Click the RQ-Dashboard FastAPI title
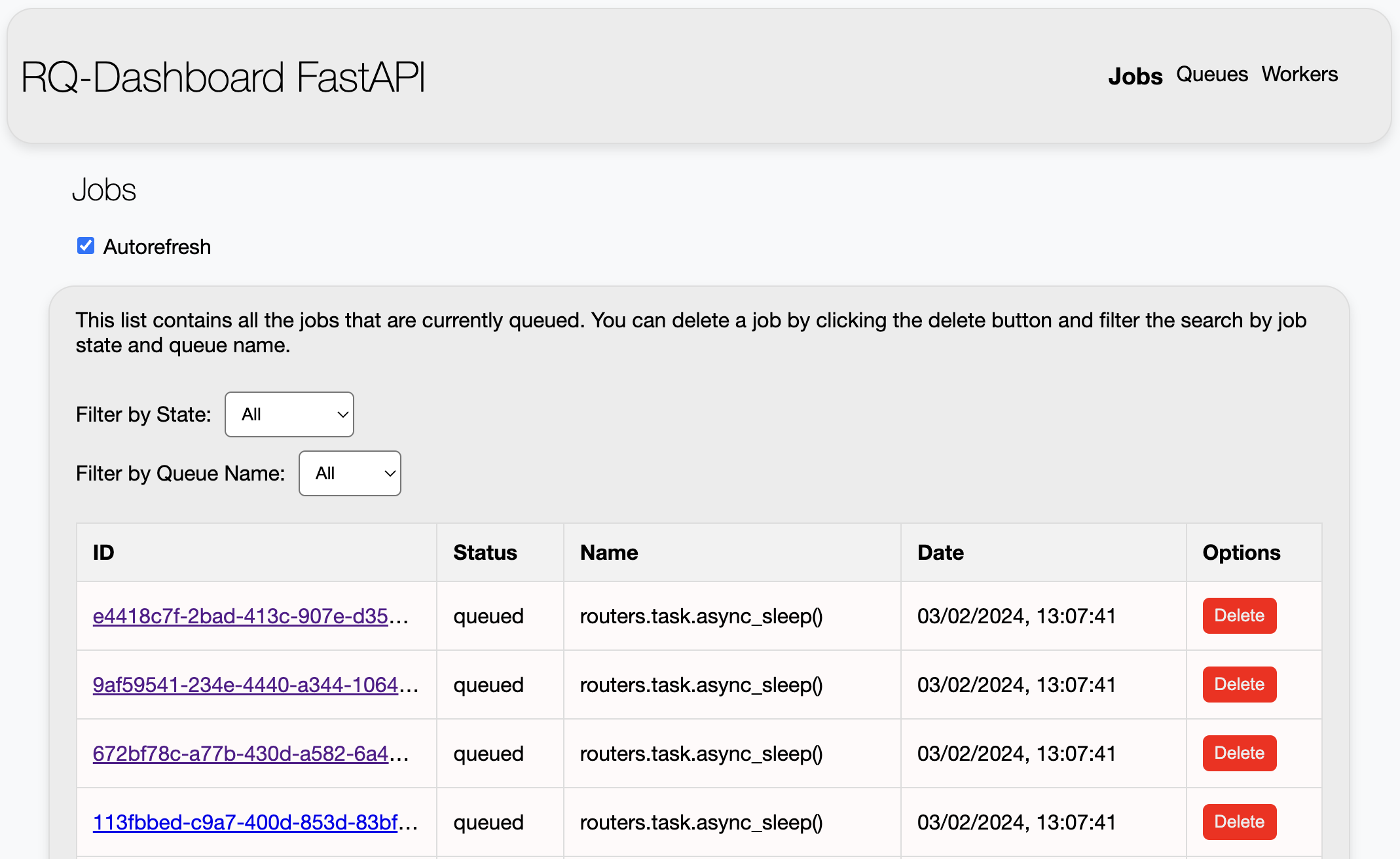The width and height of the screenshot is (1400, 859). (223, 77)
